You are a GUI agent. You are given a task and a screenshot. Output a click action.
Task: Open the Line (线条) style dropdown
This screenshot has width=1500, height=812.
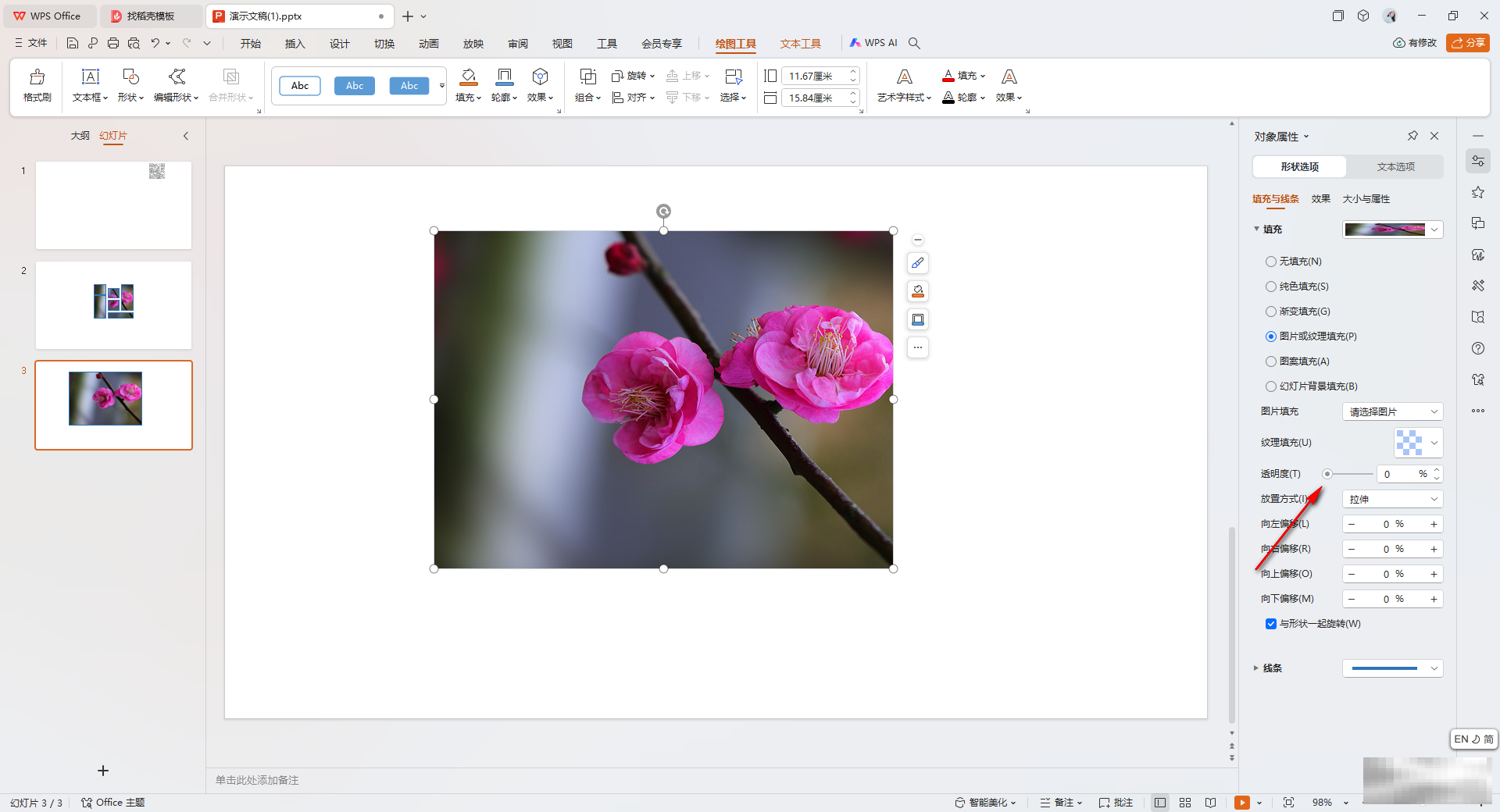pyautogui.click(x=1392, y=668)
